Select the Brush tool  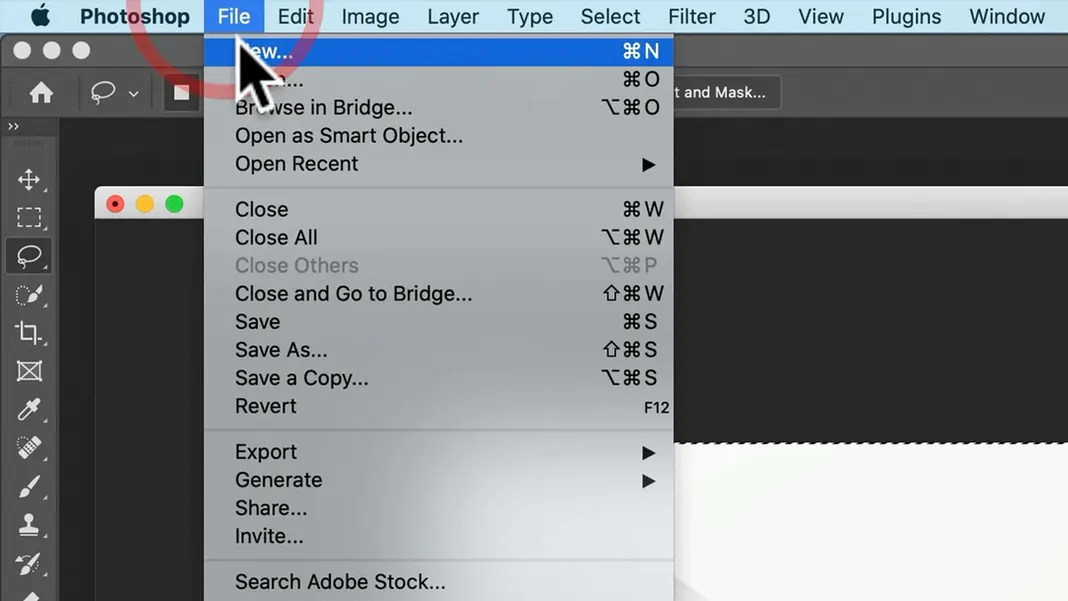(x=29, y=487)
